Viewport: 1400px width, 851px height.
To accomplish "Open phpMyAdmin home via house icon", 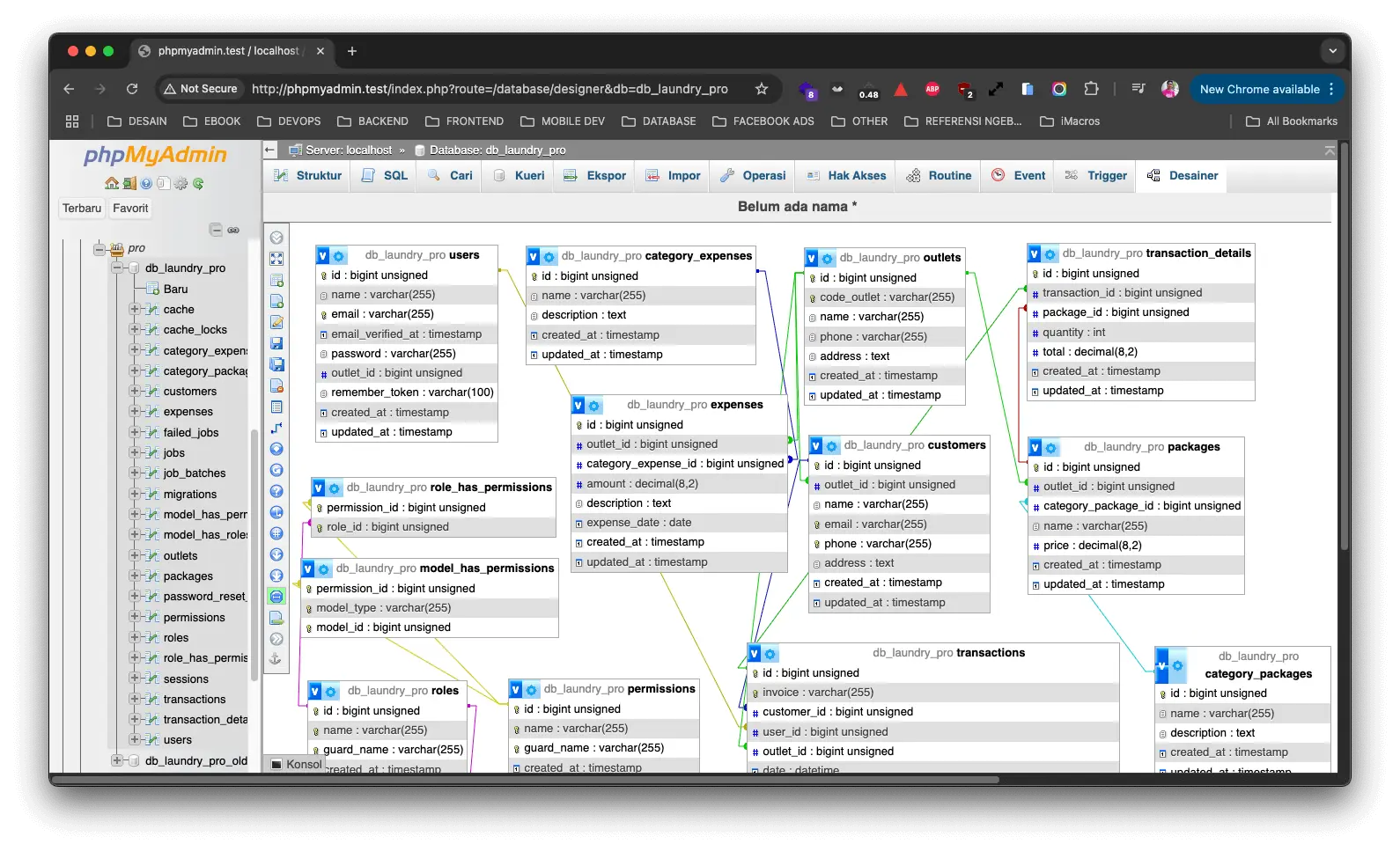I will (112, 184).
